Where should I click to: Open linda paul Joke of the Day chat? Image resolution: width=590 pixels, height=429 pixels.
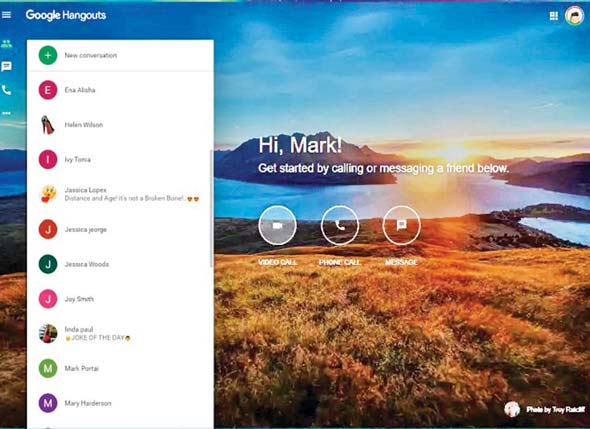coord(120,333)
